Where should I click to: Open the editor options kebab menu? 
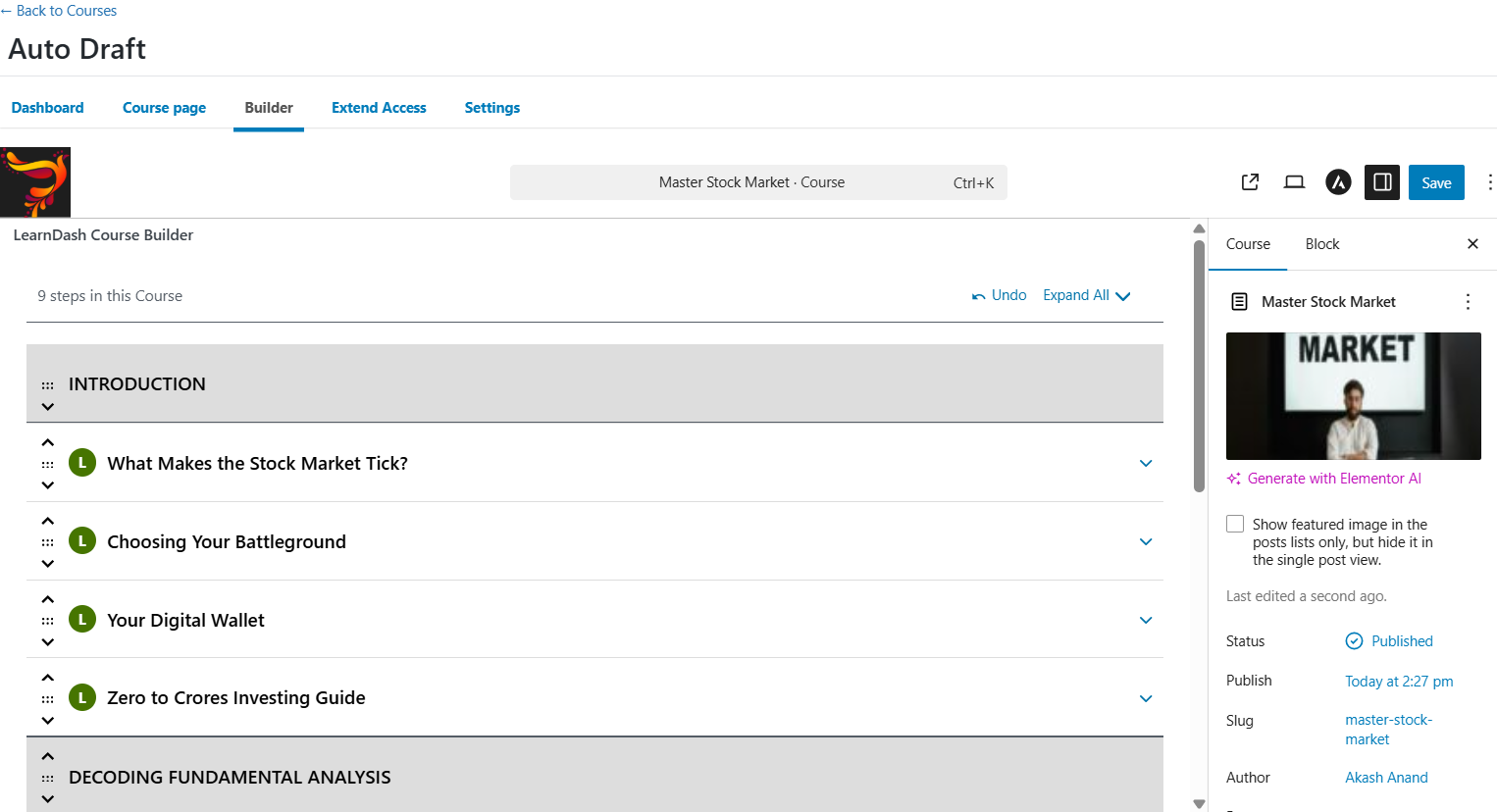[x=1490, y=181]
